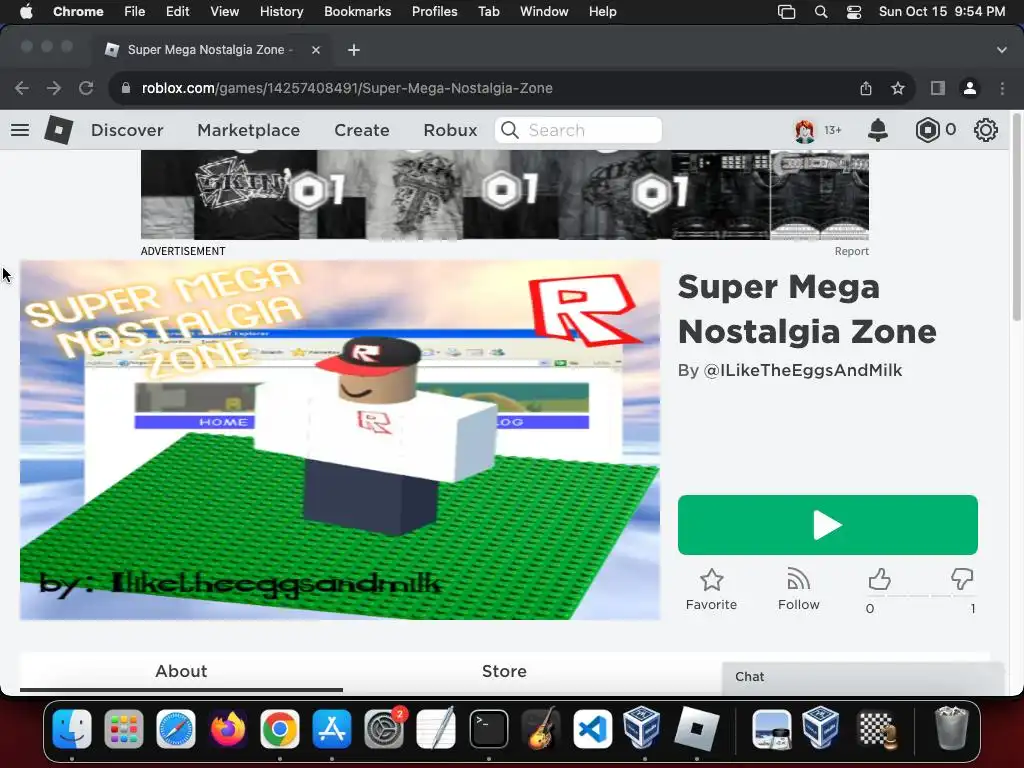Launch Safari from the Dock
The height and width of the screenshot is (768, 1024).
click(x=176, y=729)
